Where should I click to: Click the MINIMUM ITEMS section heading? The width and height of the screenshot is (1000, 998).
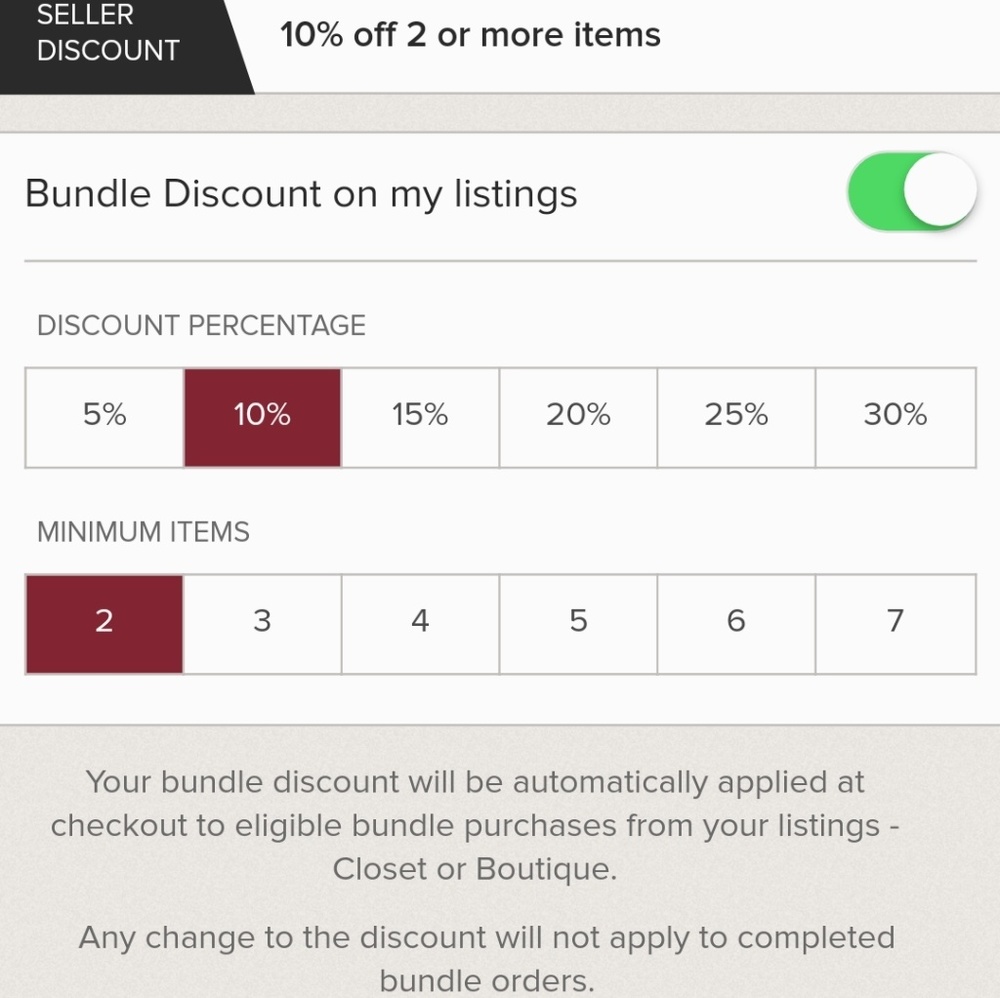pyautogui.click(x=143, y=532)
